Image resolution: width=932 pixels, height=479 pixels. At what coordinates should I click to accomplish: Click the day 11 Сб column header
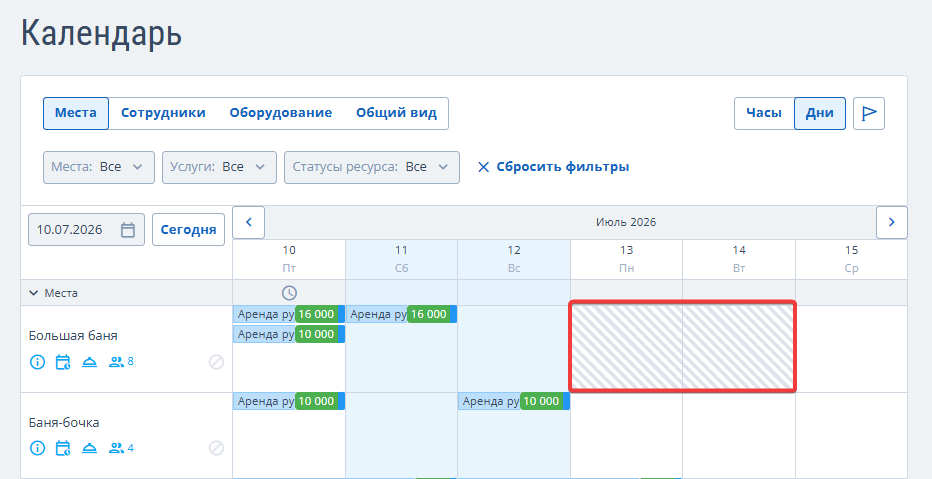coord(401,259)
